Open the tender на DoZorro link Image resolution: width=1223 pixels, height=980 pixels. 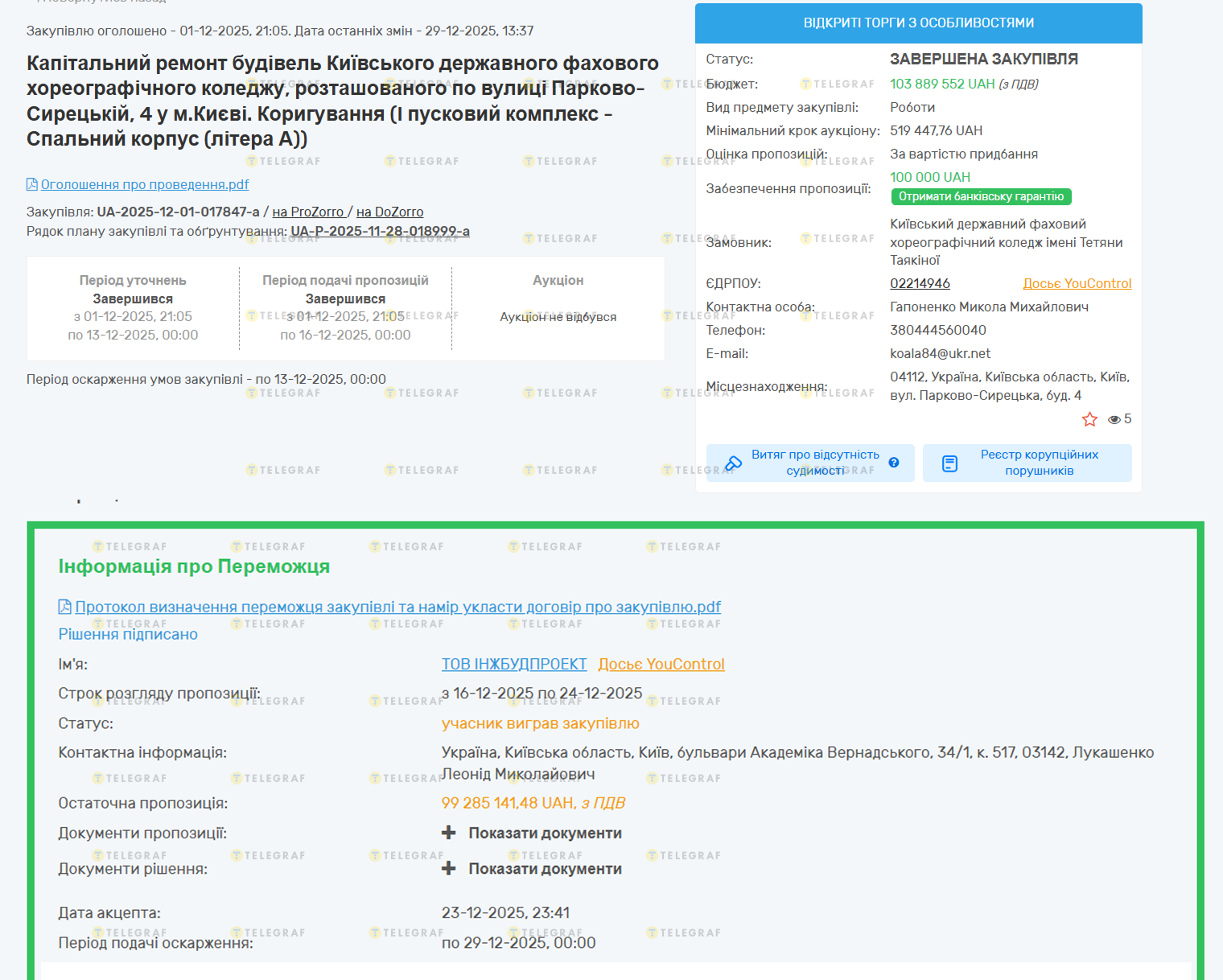click(x=389, y=212)
